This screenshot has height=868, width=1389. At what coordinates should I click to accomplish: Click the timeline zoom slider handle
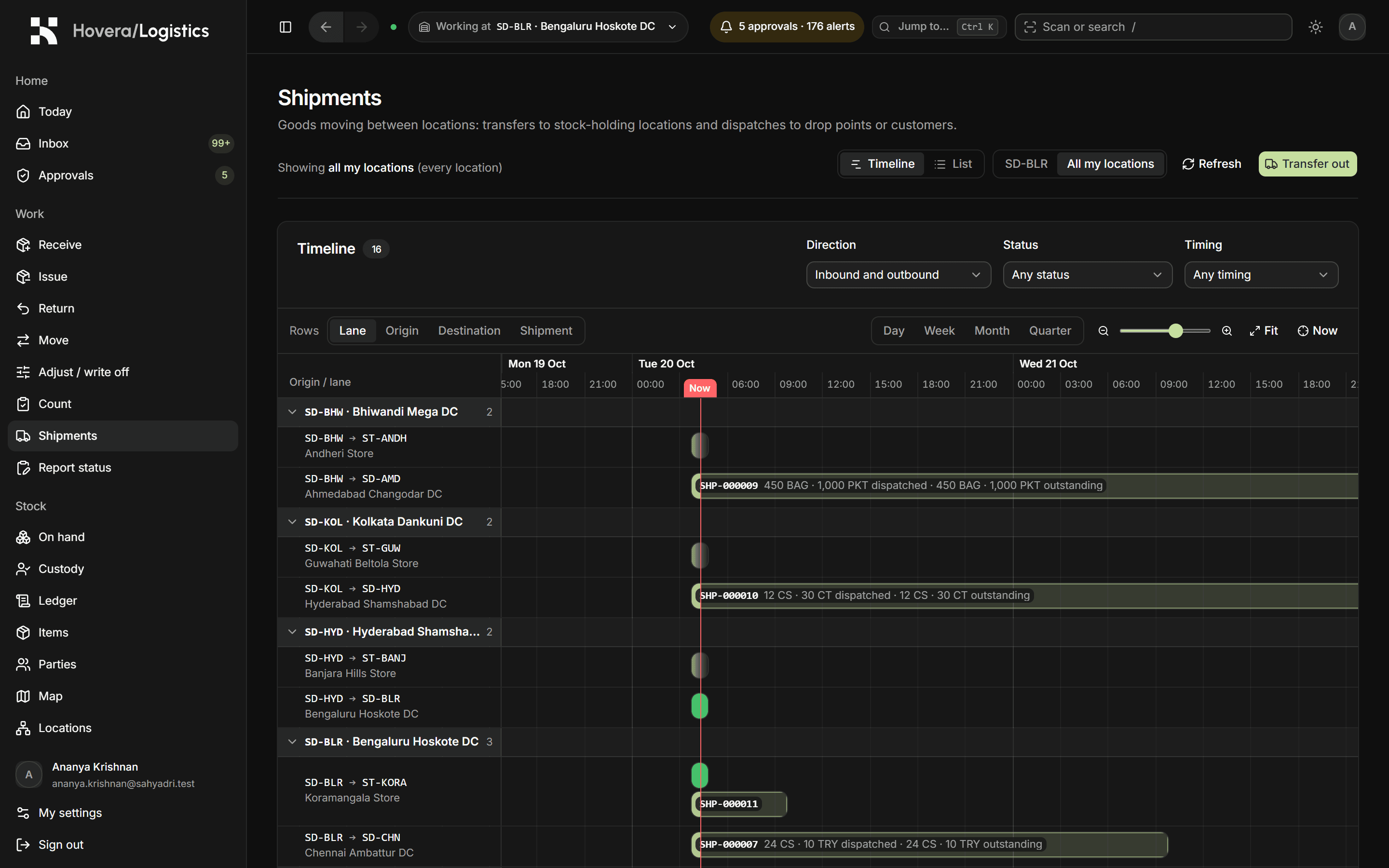[x=1175, y=331]
